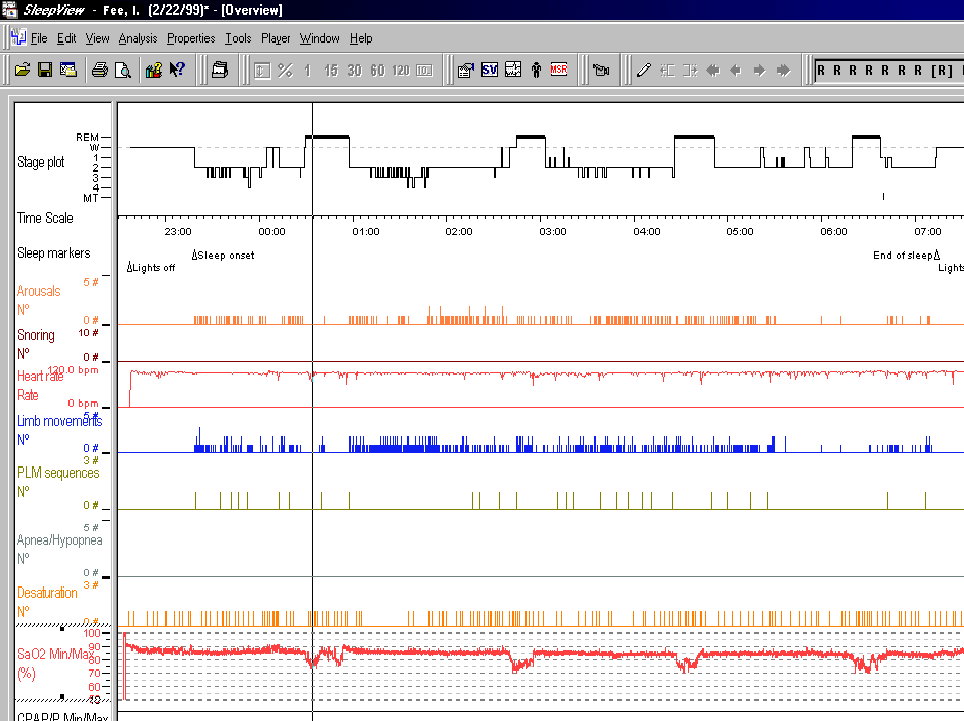Save the study with the floppy disk icon
964x721 pixels.
click(x=45, y=70)
